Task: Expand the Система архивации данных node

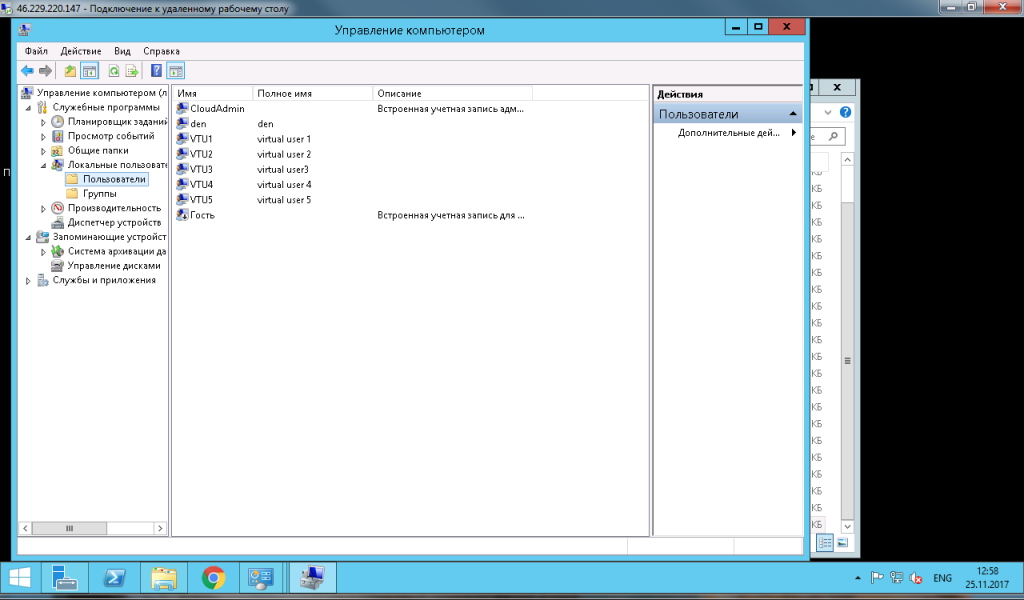Action: (x=44, y=251)
